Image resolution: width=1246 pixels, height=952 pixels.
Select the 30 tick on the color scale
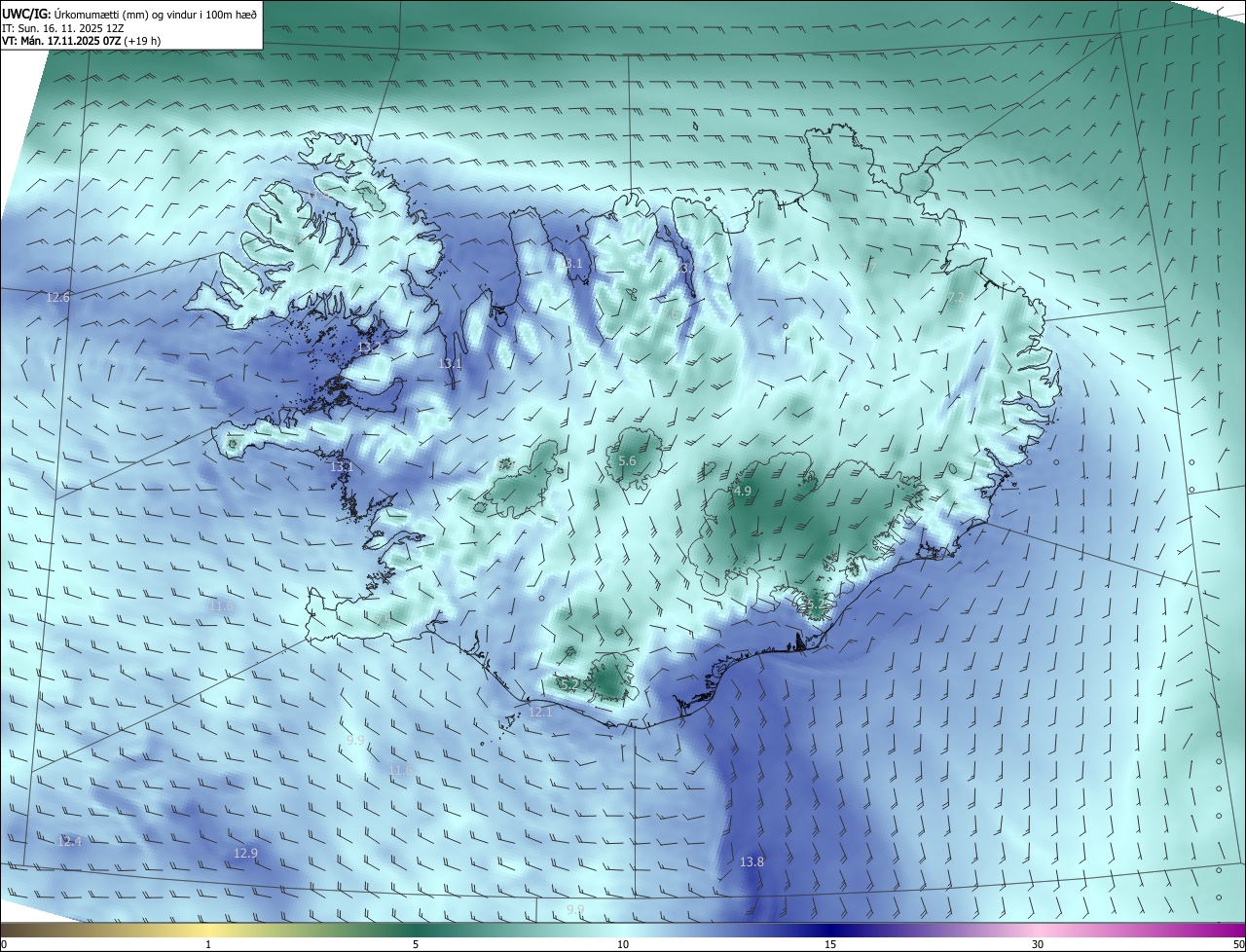click(x=1038, y=944)
